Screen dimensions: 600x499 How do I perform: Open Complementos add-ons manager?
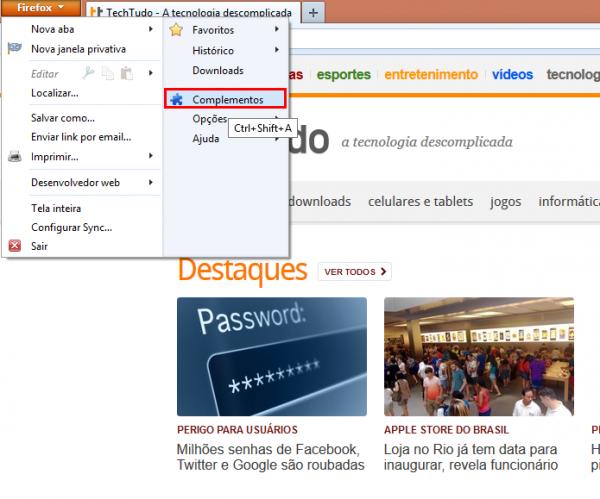[225, 99]
